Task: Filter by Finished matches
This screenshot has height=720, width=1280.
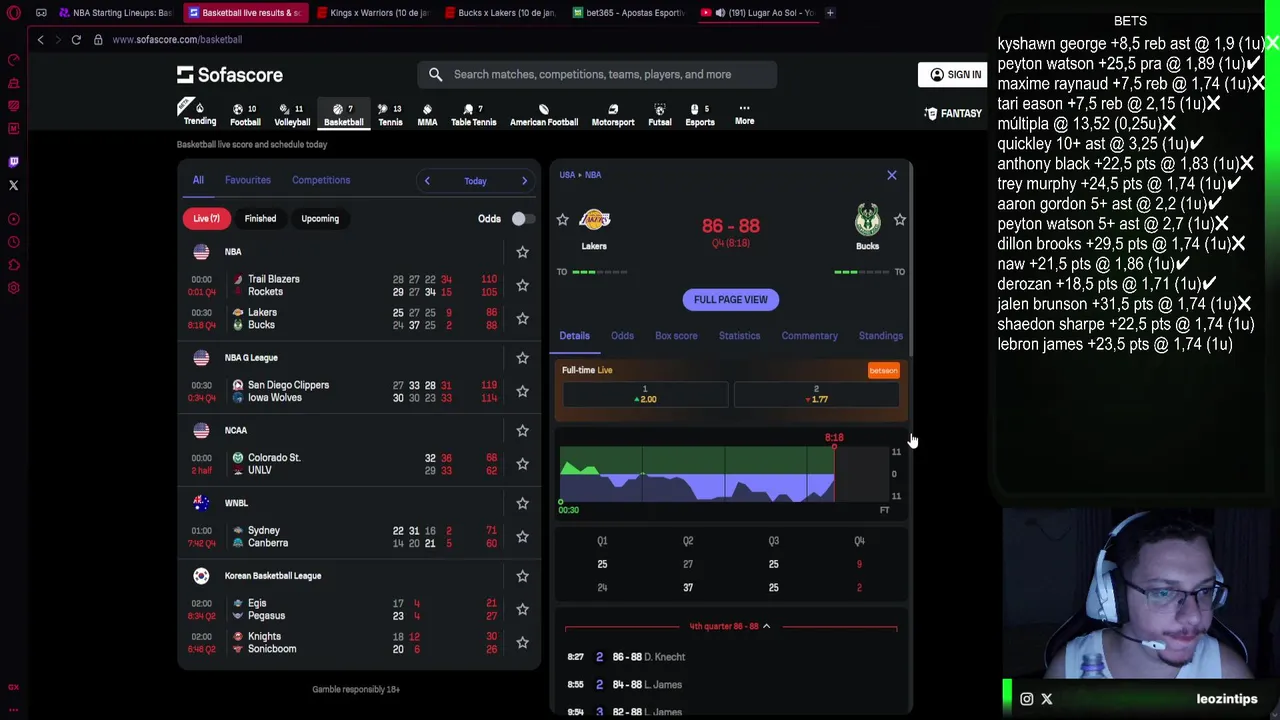Action: pyautogui.click(x=260, y=218)
